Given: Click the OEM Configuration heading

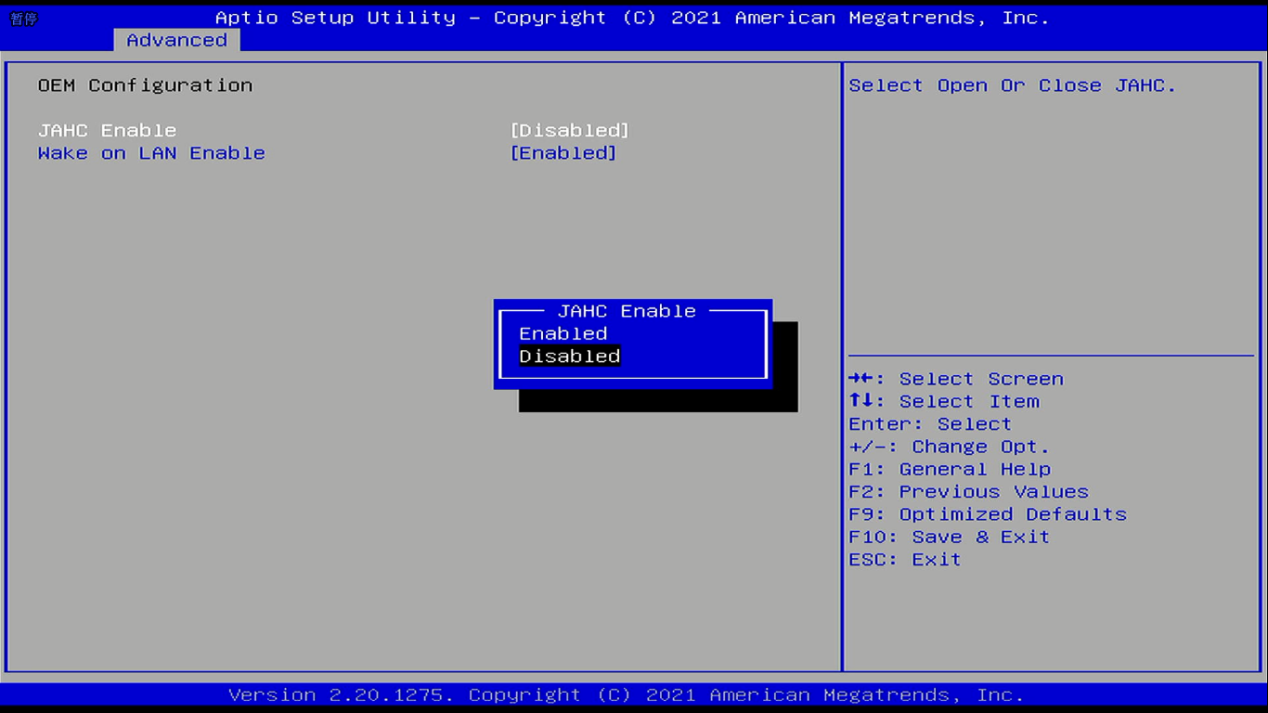Looking at the screenshot, I should pos(145,86).
